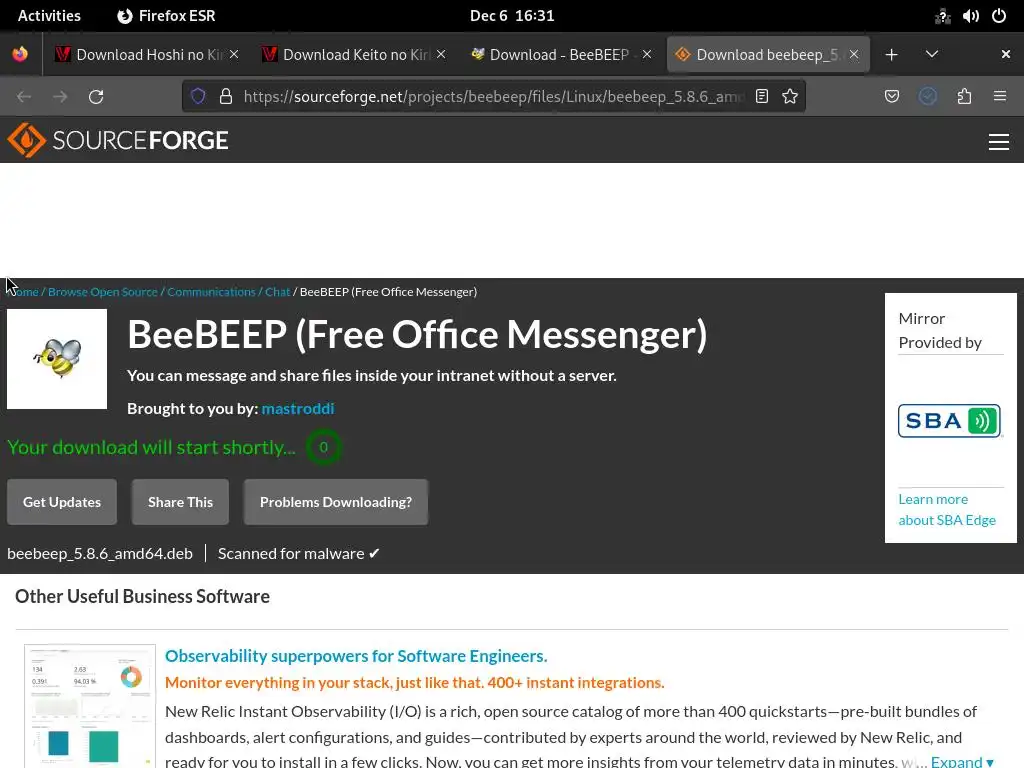Open the Pocket save icon
Screen dimensions: 1024x768
tap(891, 97)
